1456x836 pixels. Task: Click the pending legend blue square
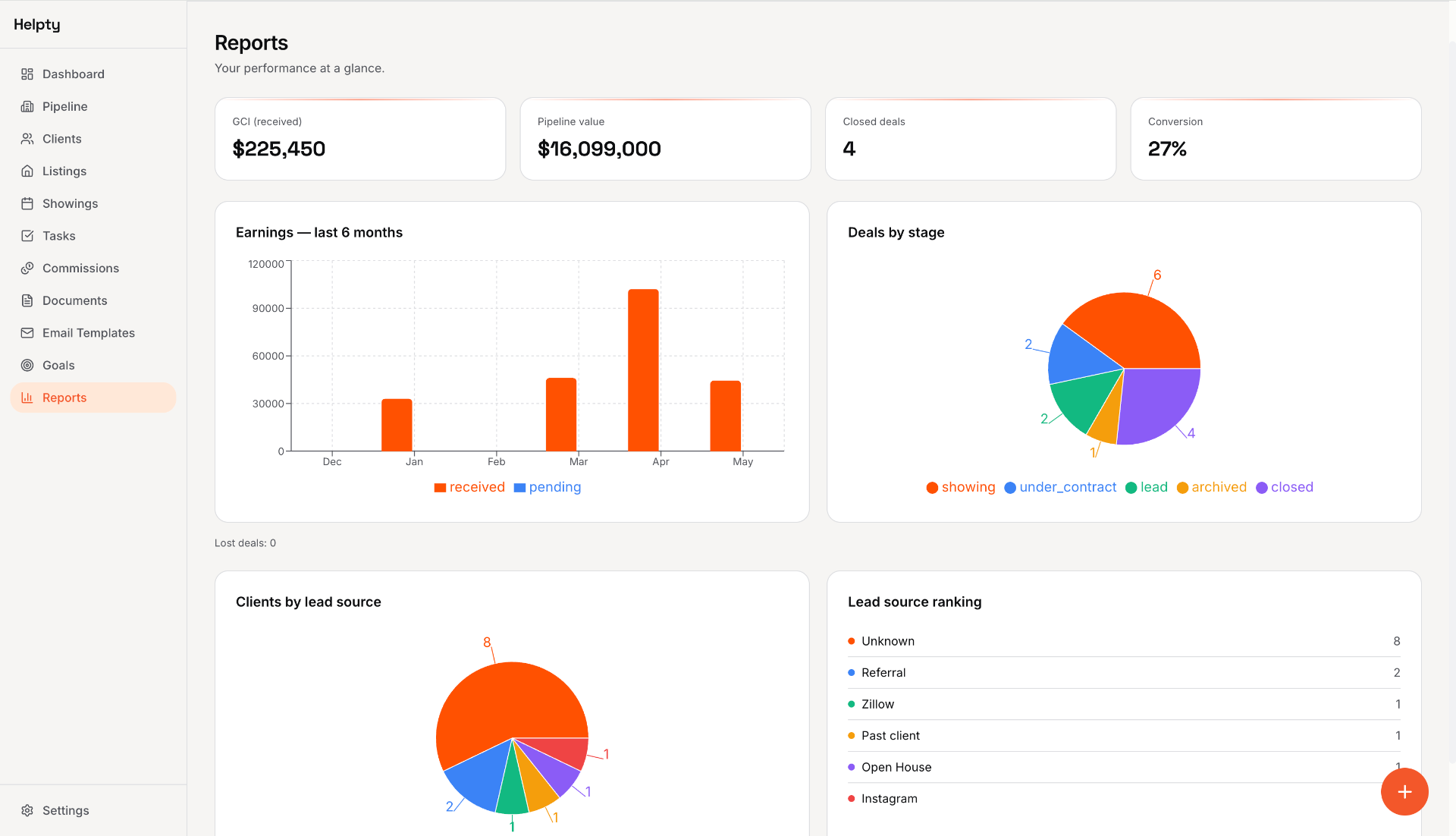pos(519,488)
